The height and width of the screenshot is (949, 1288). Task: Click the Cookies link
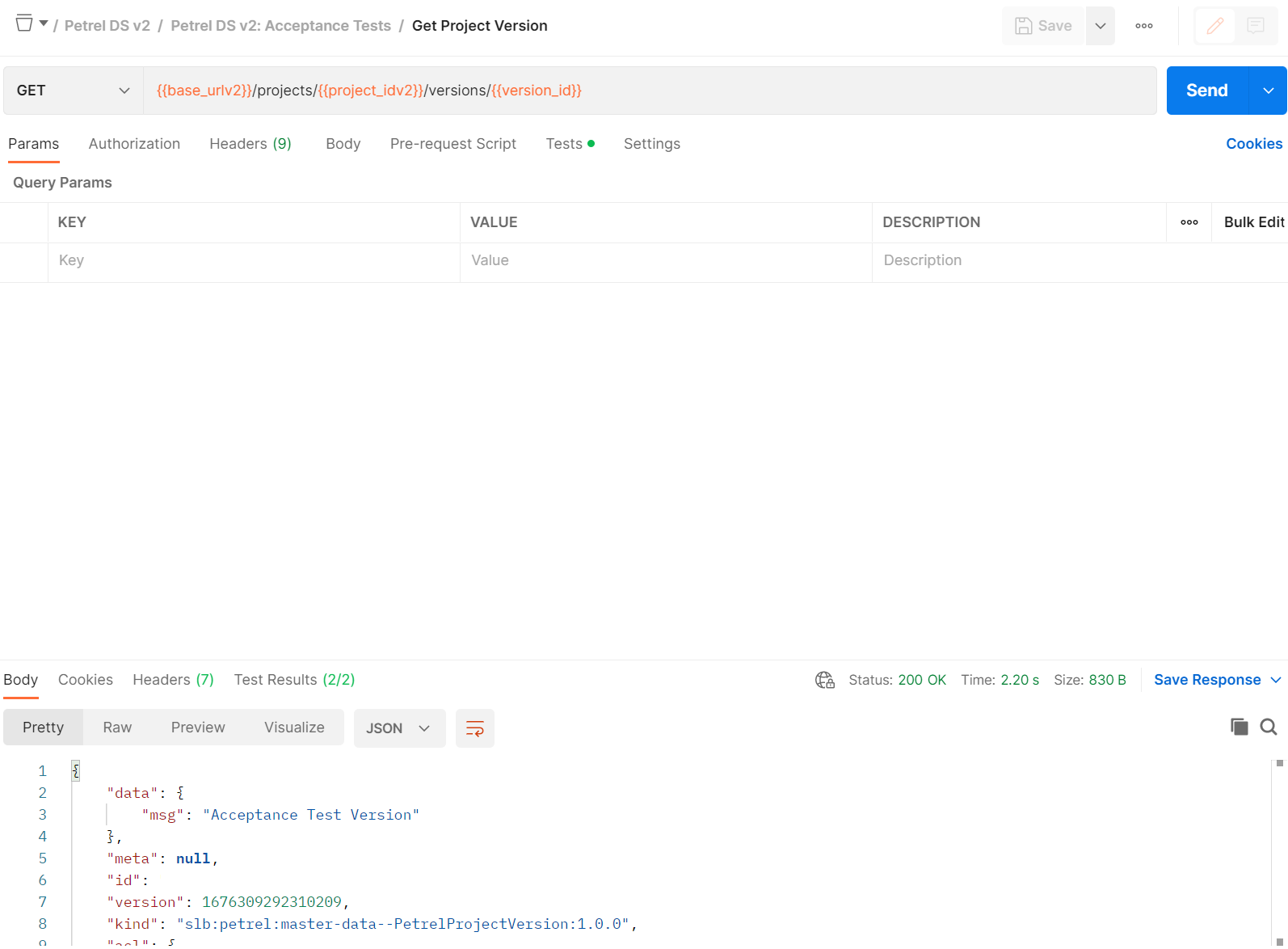tap(1254, 144)
